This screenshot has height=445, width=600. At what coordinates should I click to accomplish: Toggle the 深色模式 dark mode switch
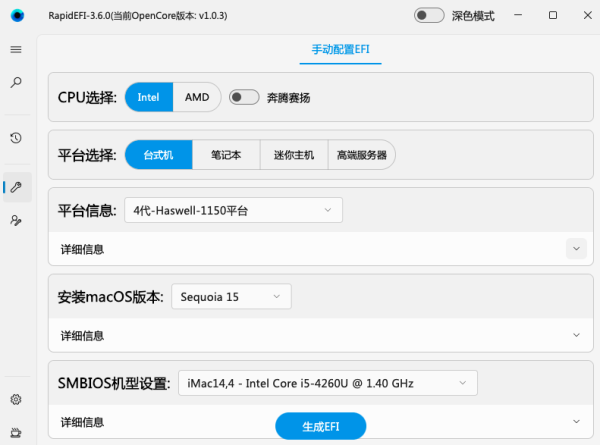(x=429, y=15)
